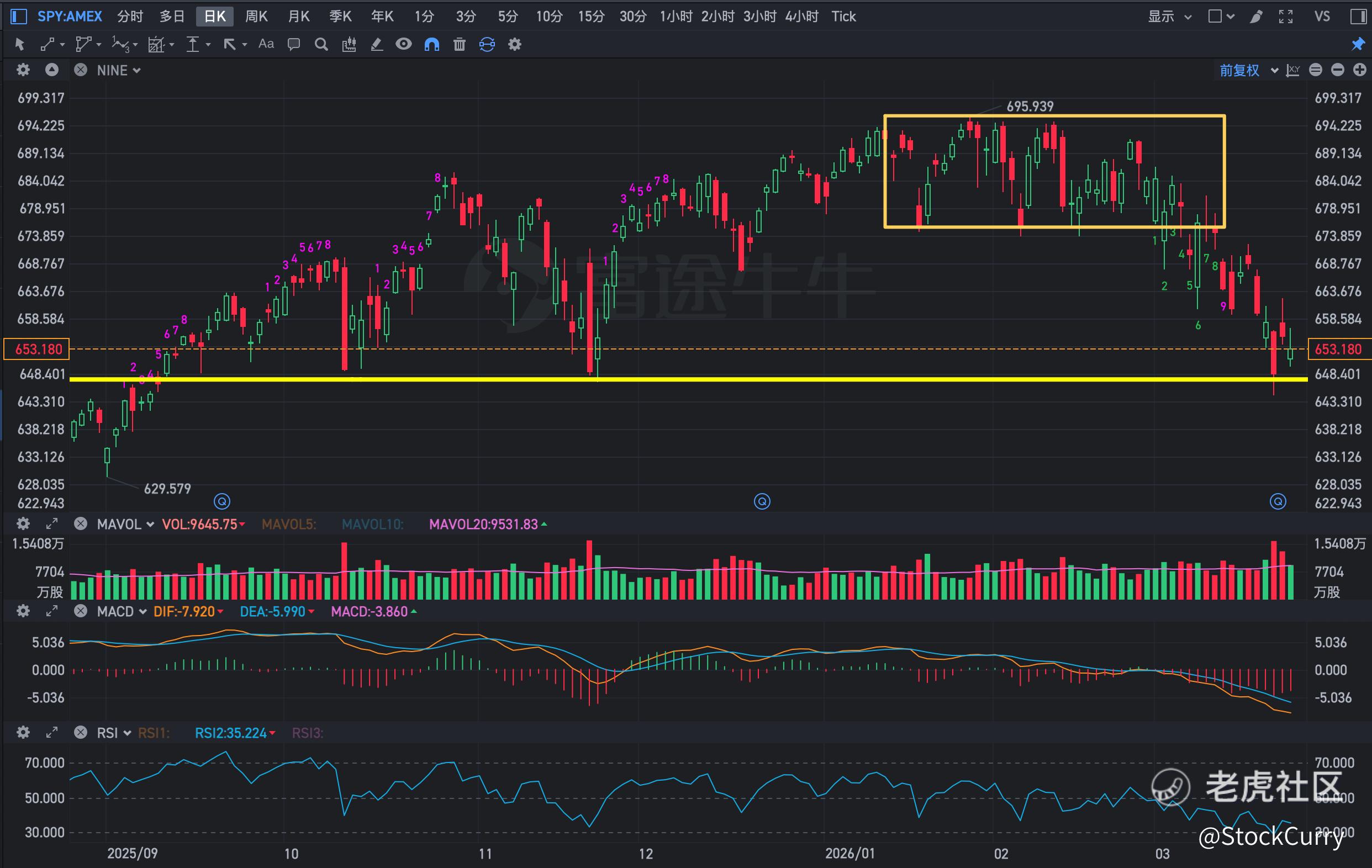Enter fullscreen chart mode
The width and height of the screenshot is (1372, 868).
point(1285,17)
